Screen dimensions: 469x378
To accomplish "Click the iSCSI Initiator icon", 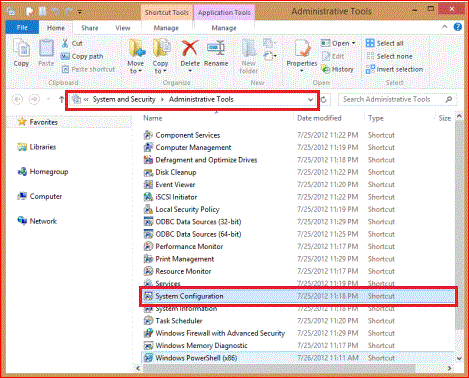I will (148, 197).
